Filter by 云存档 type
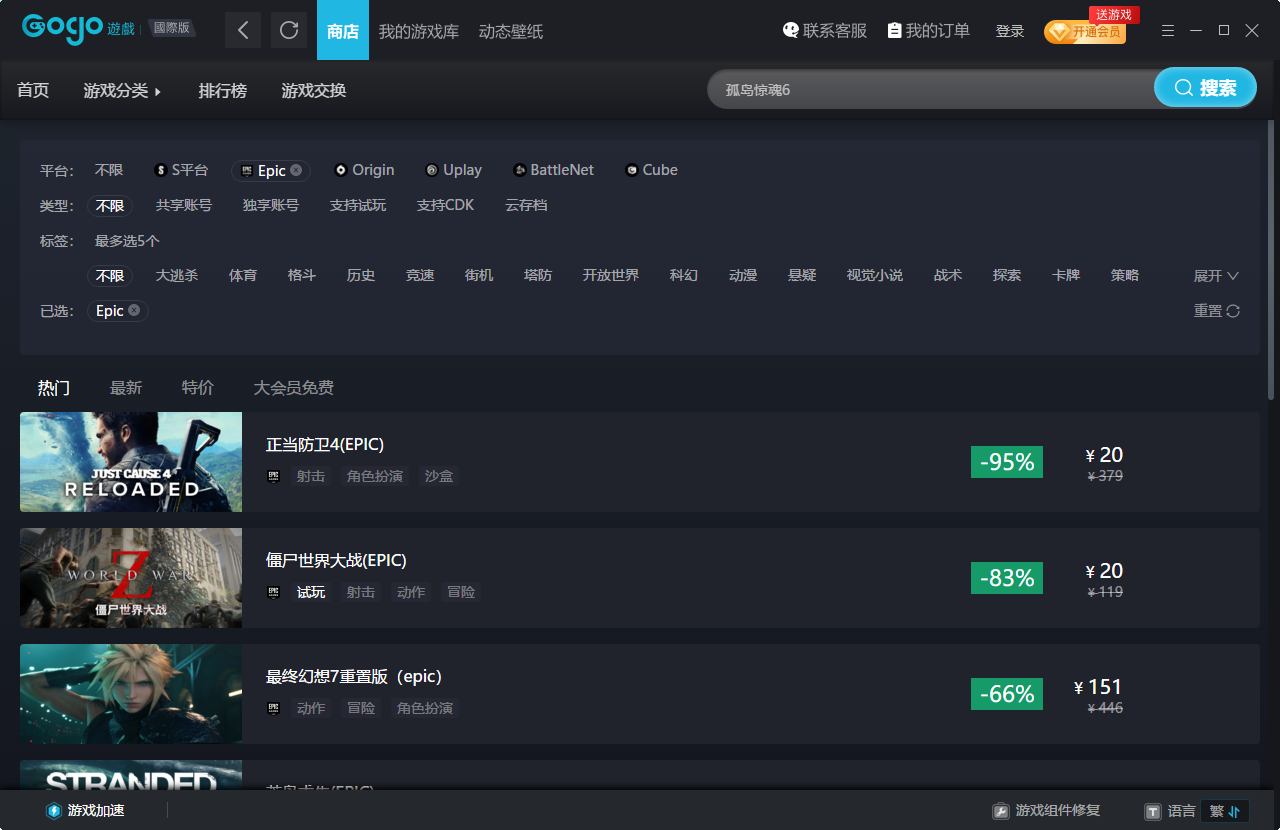1280x830 pixels. tap(526, 205)
